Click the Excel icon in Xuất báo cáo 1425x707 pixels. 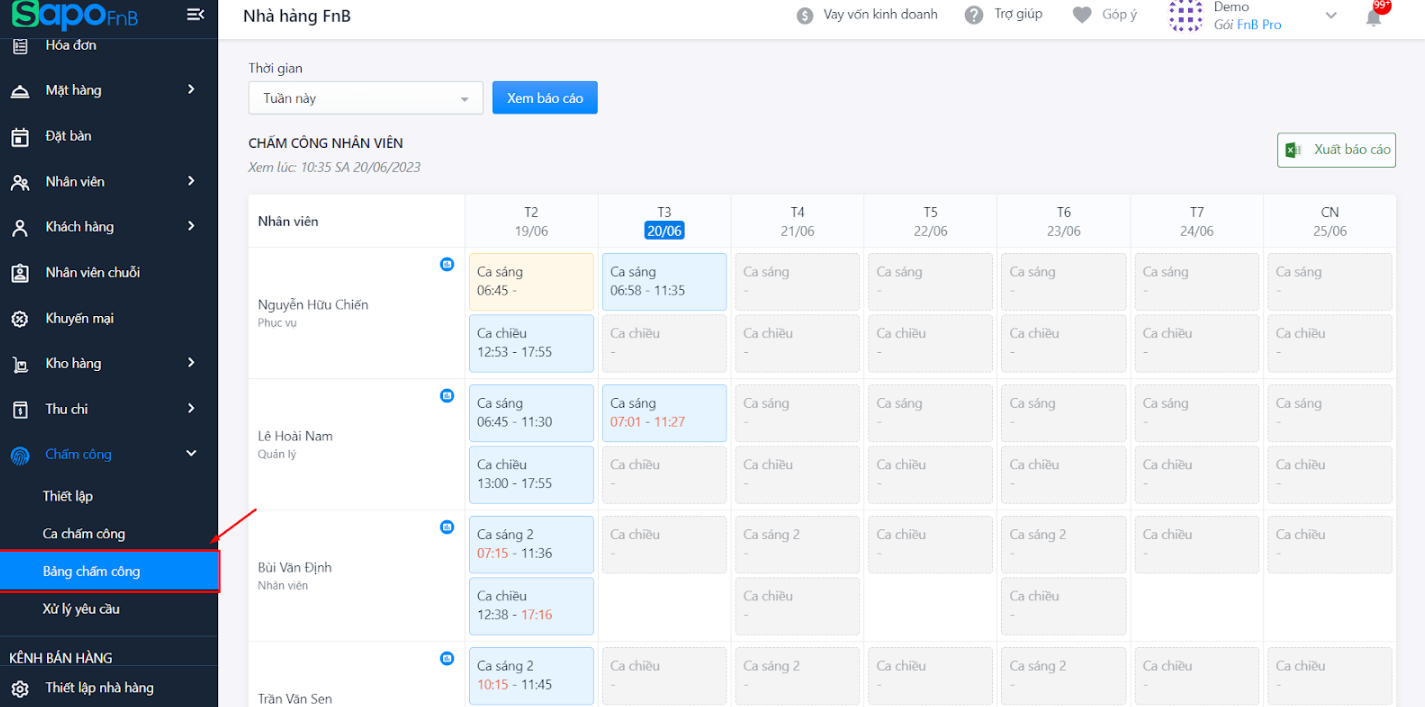[1292, 150]
